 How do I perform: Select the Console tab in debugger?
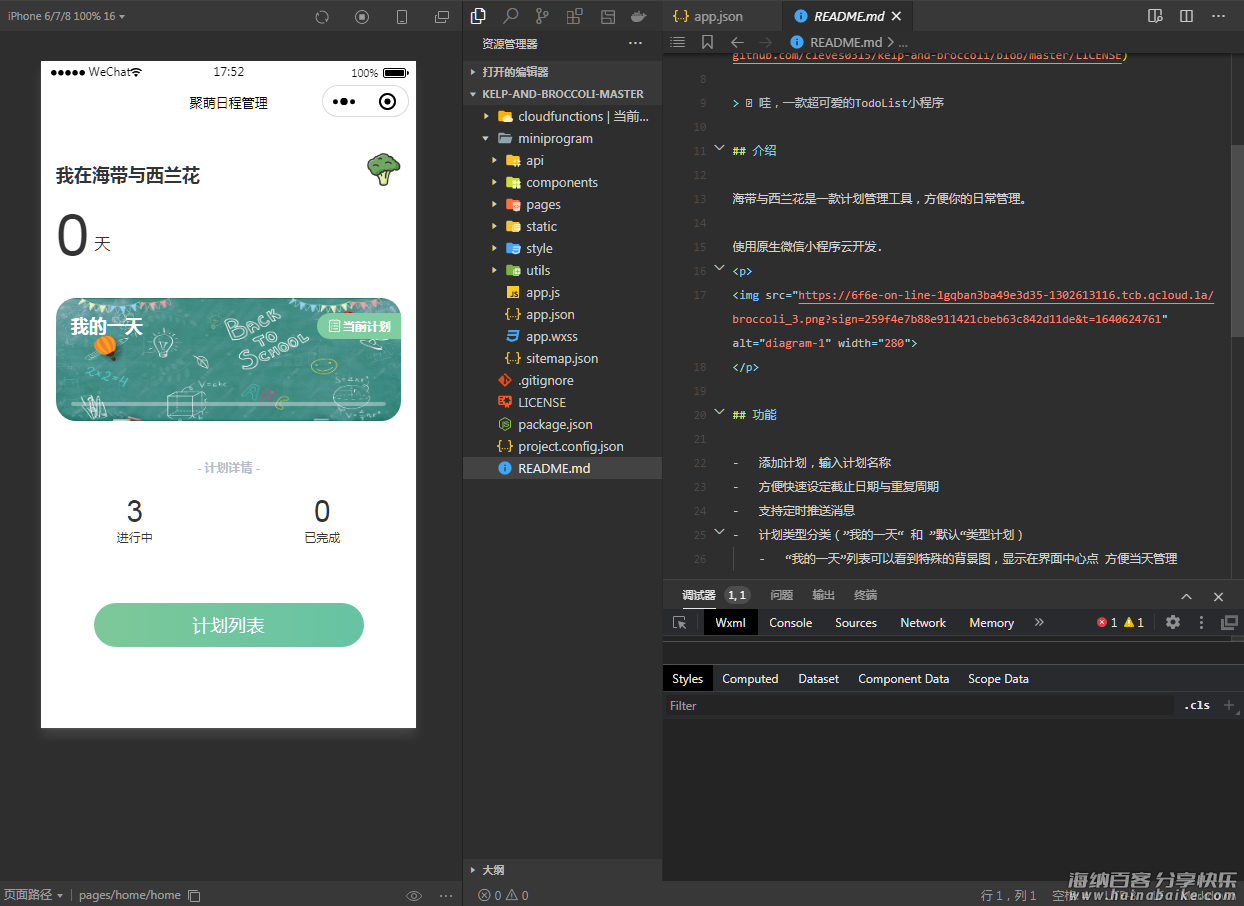[x=790, y=622]
